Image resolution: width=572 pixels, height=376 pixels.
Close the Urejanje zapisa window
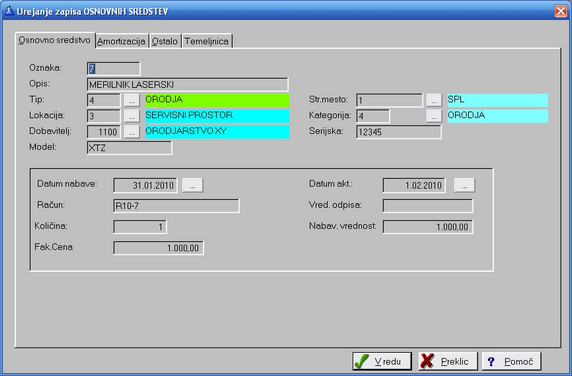pos(561,11)
